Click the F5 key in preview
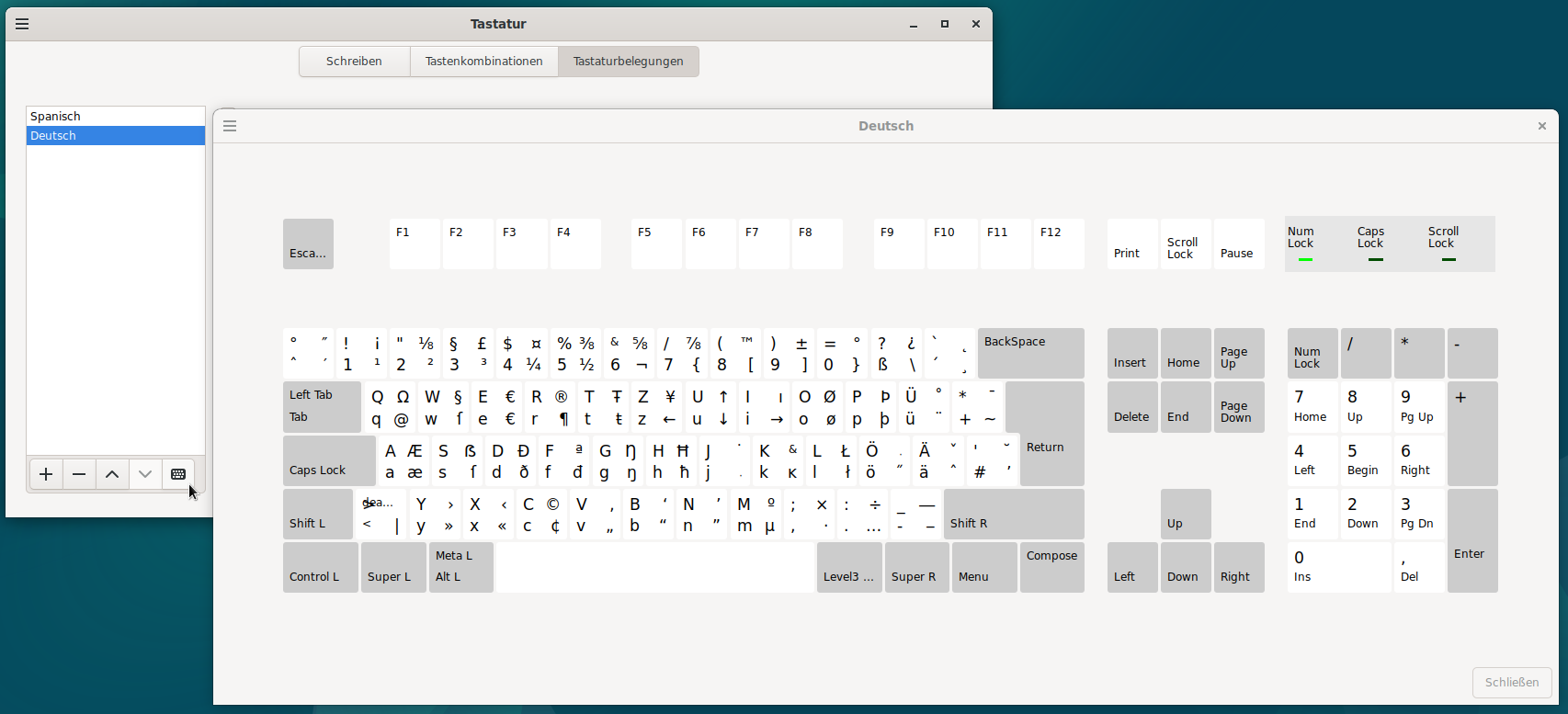 (656, 244)
